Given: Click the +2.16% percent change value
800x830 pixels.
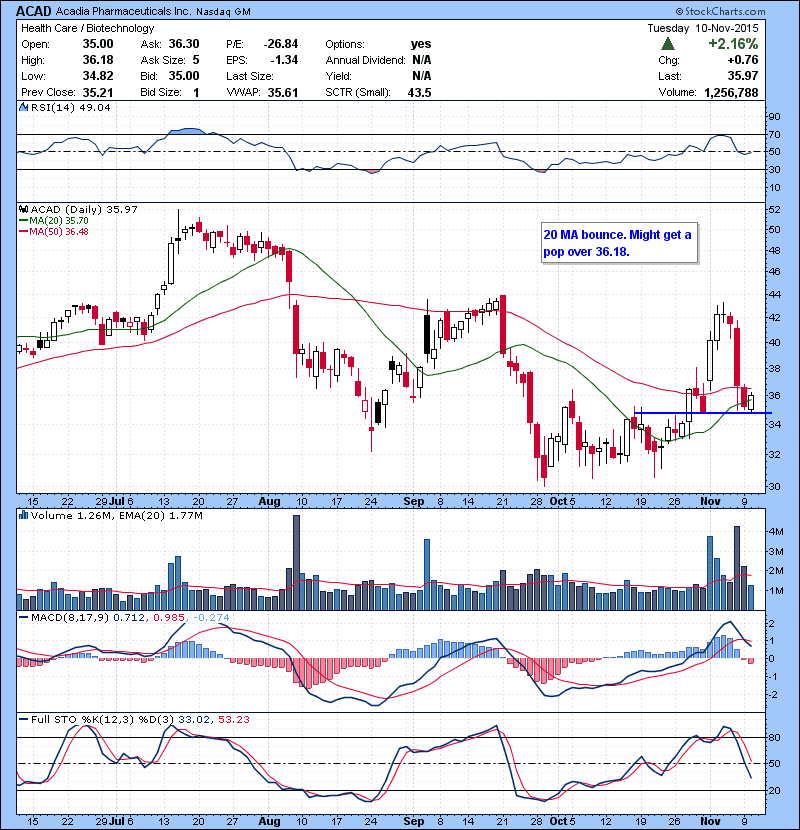Looking at the screenshot, I should tap(733, 44).
